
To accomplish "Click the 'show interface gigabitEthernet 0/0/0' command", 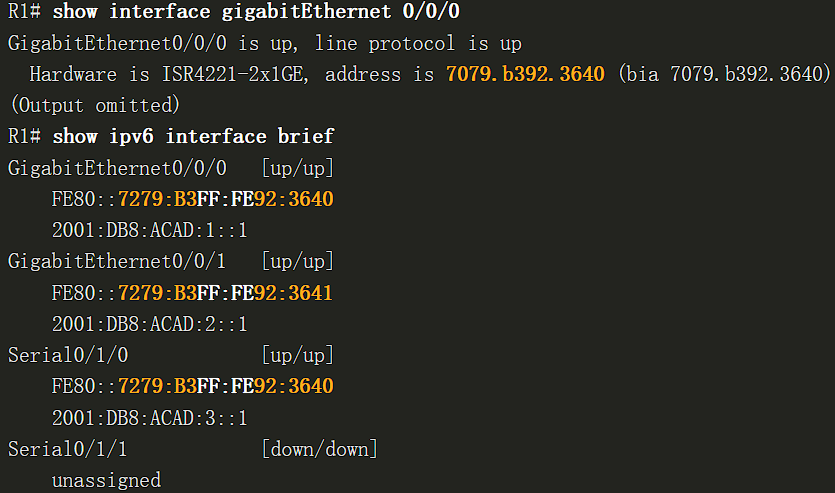I will click(x=256, y=11).
